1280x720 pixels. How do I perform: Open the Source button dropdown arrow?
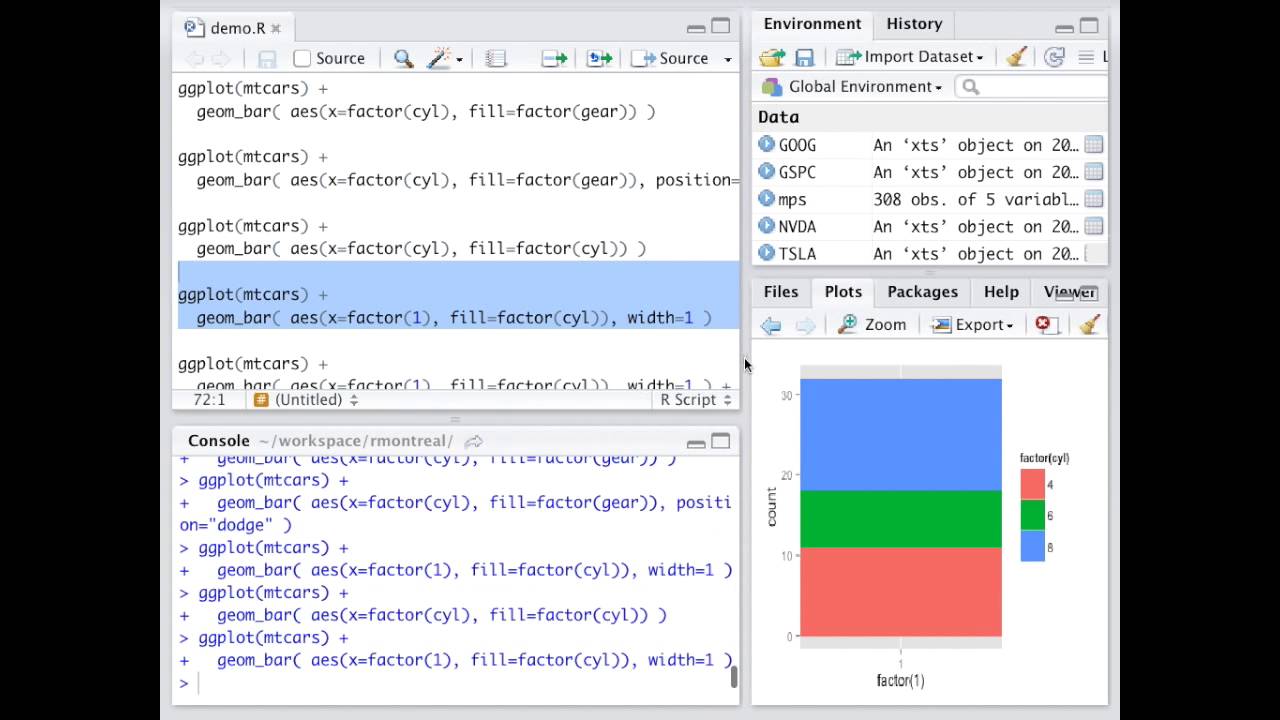coord(727,59)
